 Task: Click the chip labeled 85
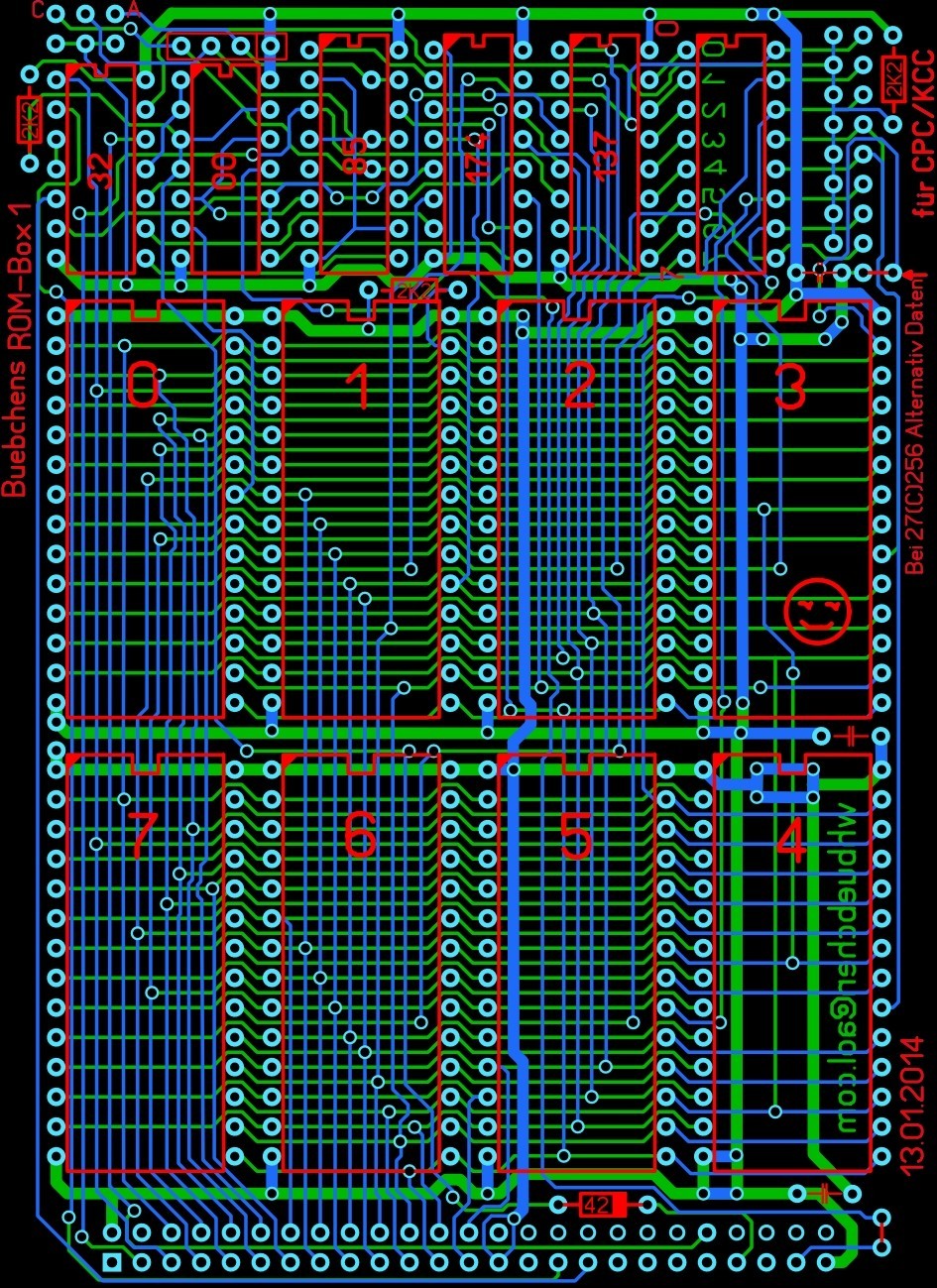(354, 156)
